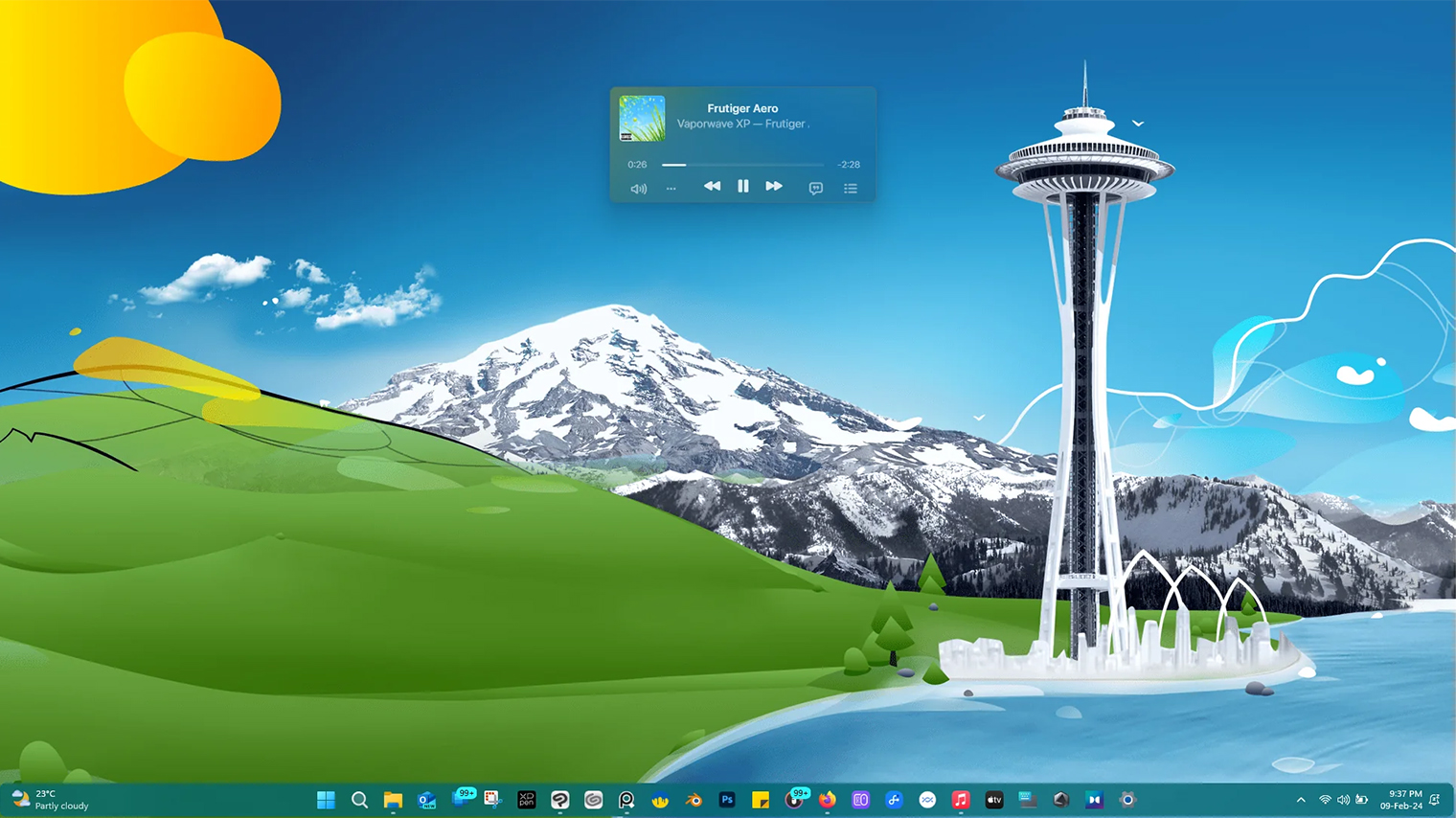Open Sticky Notes from the taskbar
This screenshot has width=1456, height=818.
point(761,800)
